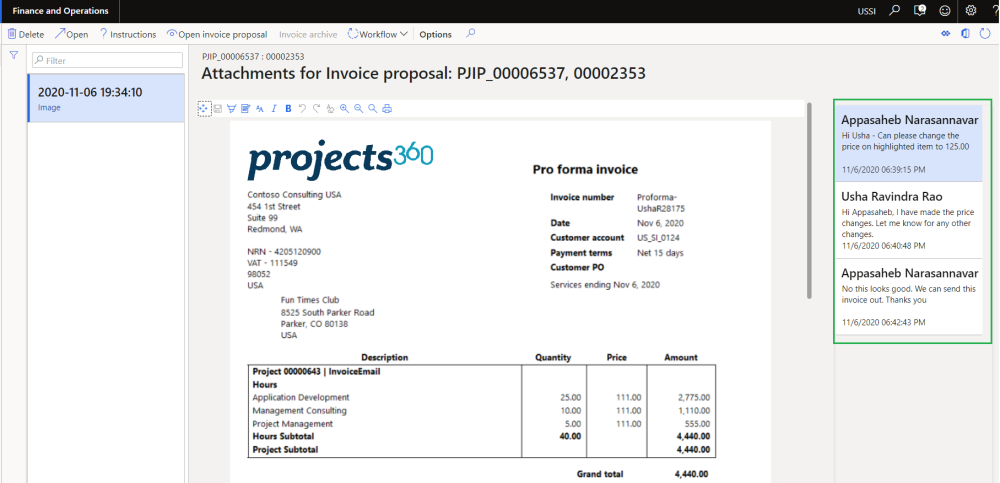
Task: Click the Delete button with trash icon
Action: pos(26,34)
